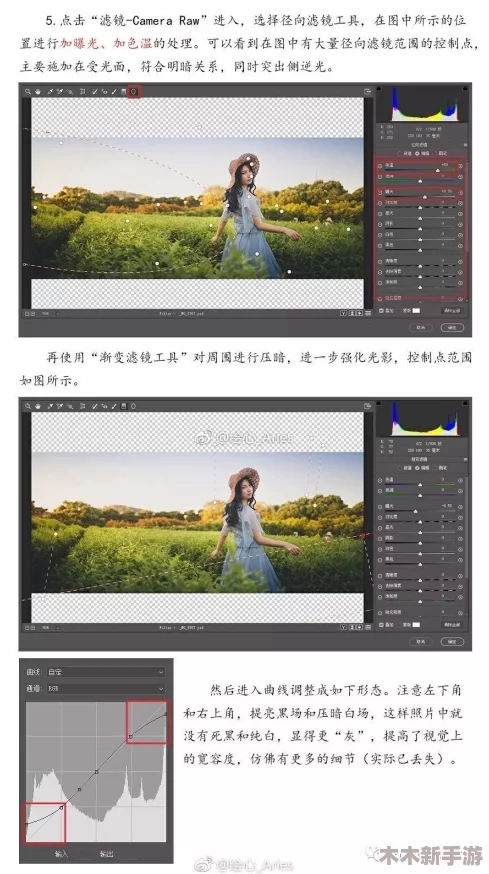Select Hand tool in Radial Filter dialog

[x=38, y=91]
